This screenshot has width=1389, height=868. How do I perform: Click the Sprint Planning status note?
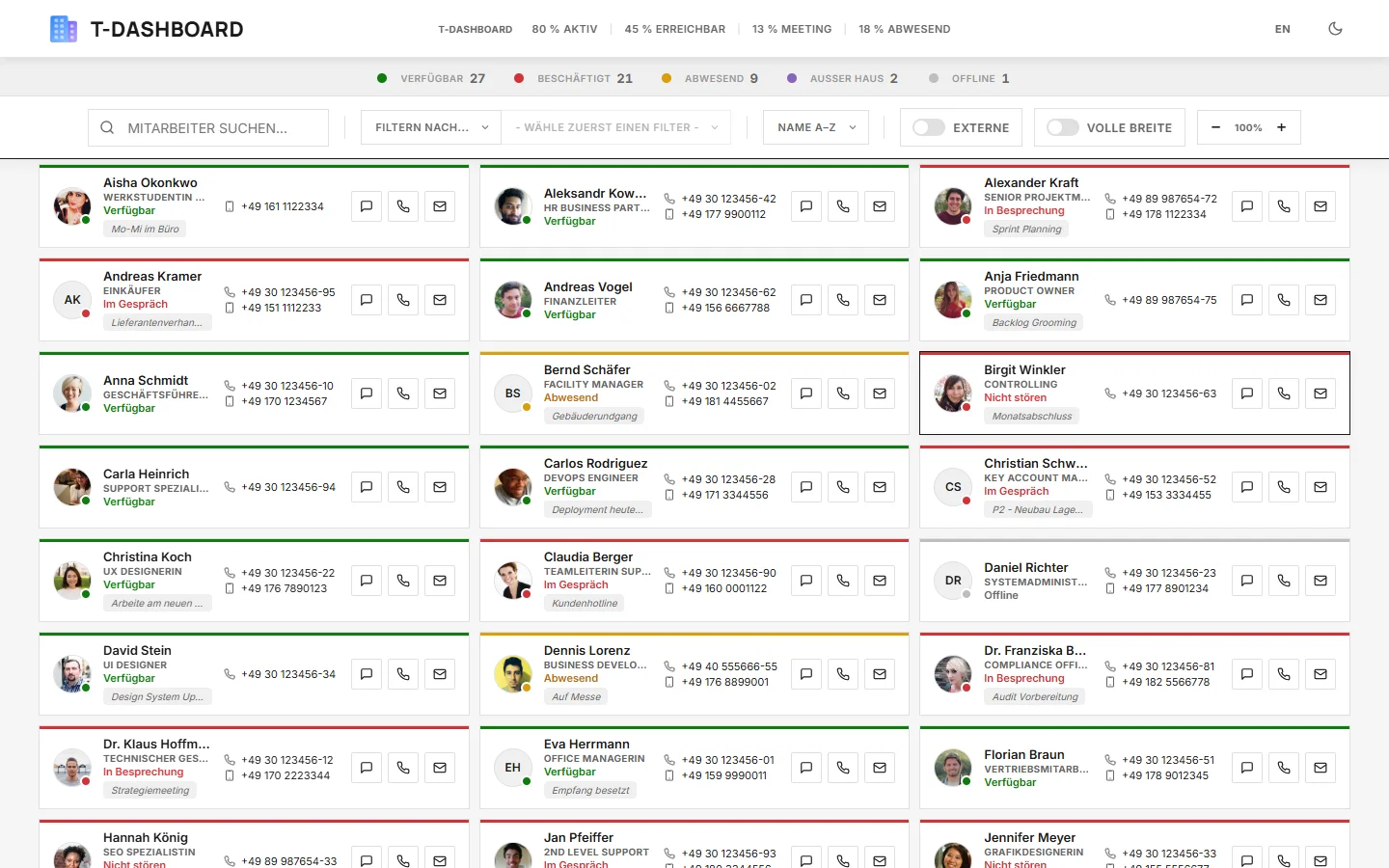pyautogui.click(x=1026, y=230)
